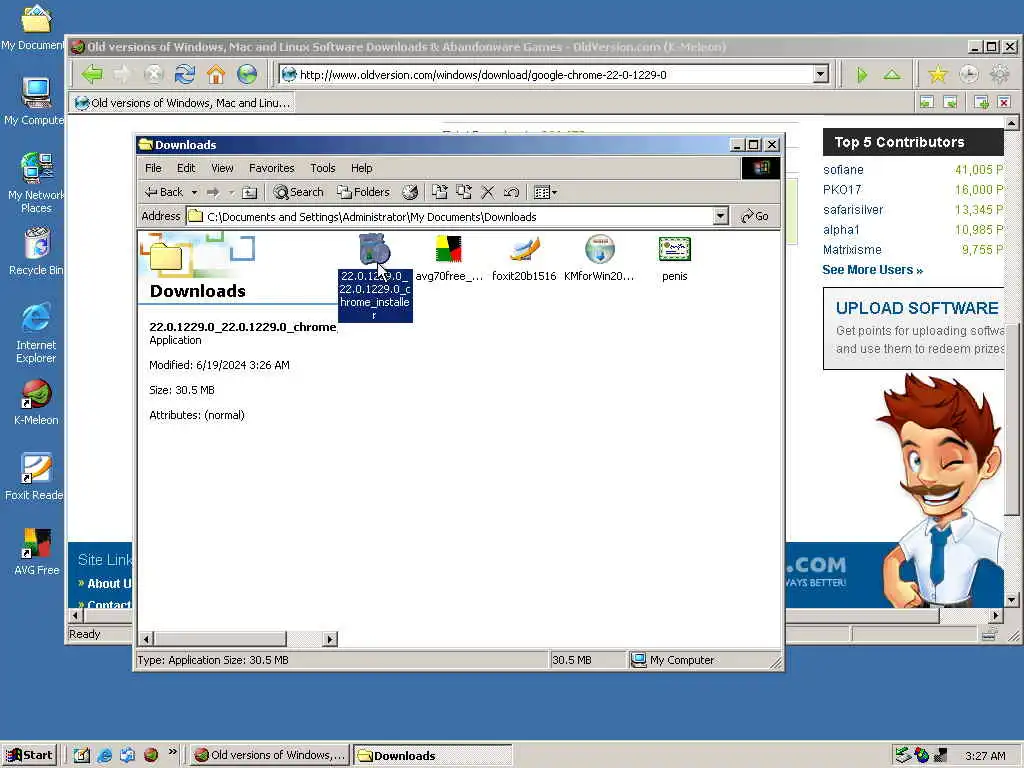1024x768 pixels.
Task: Click Windows Start button
Action: [x=29, y=755]
